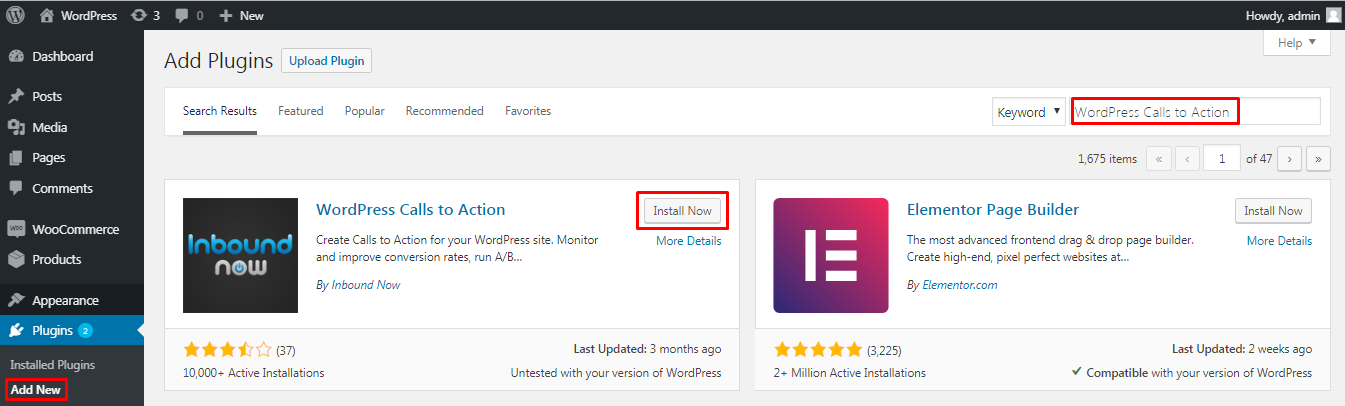This screenshot has width=1345, height=406.
Task: Switch to the Recommended tab
Action: pyautogui.click(x=445, y=111)
